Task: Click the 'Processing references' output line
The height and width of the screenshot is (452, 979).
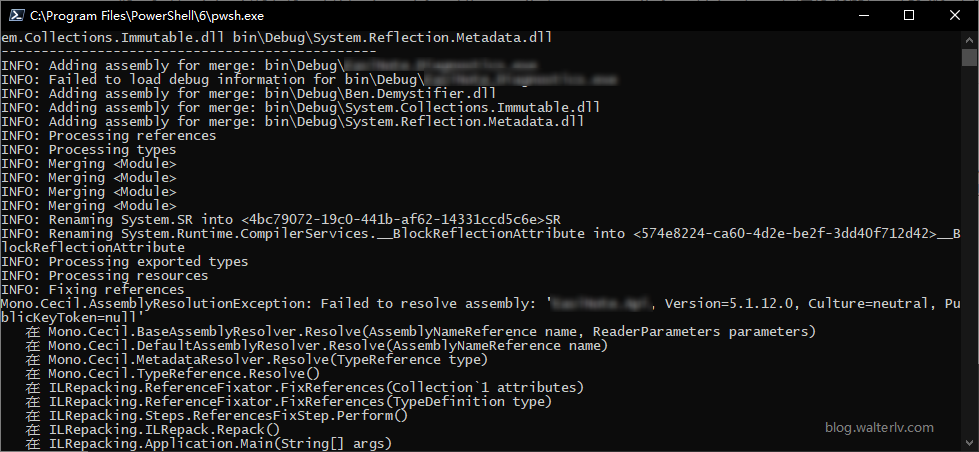Action: tap(110, 135)
